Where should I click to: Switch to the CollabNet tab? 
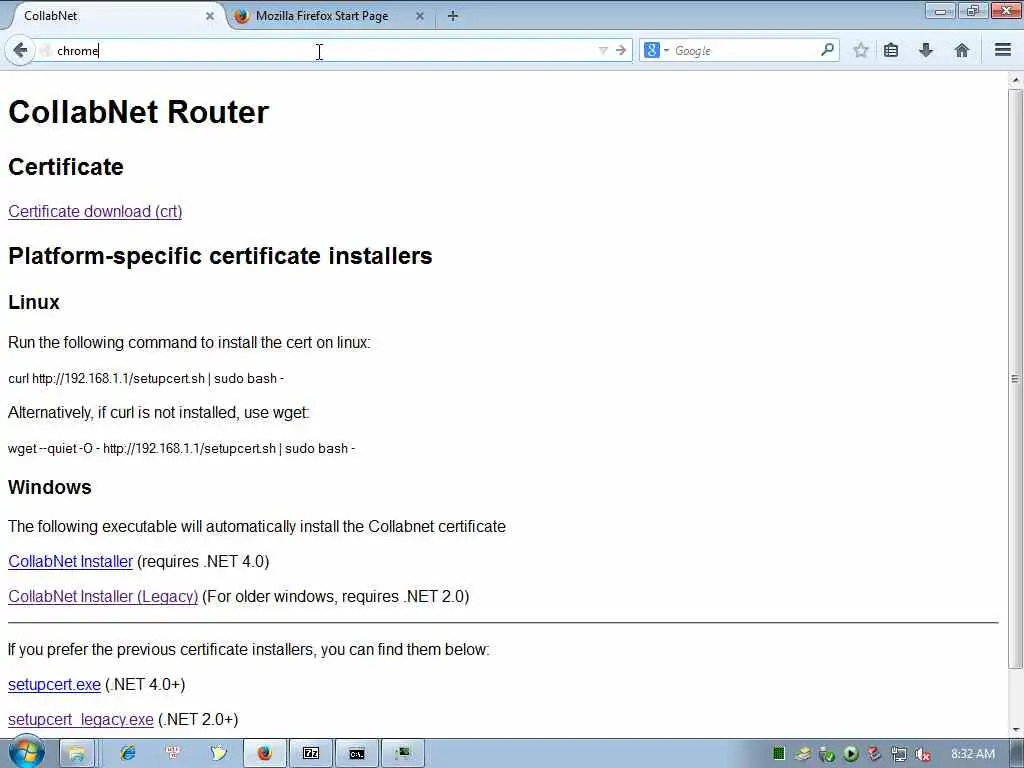[x=111, y=16]
